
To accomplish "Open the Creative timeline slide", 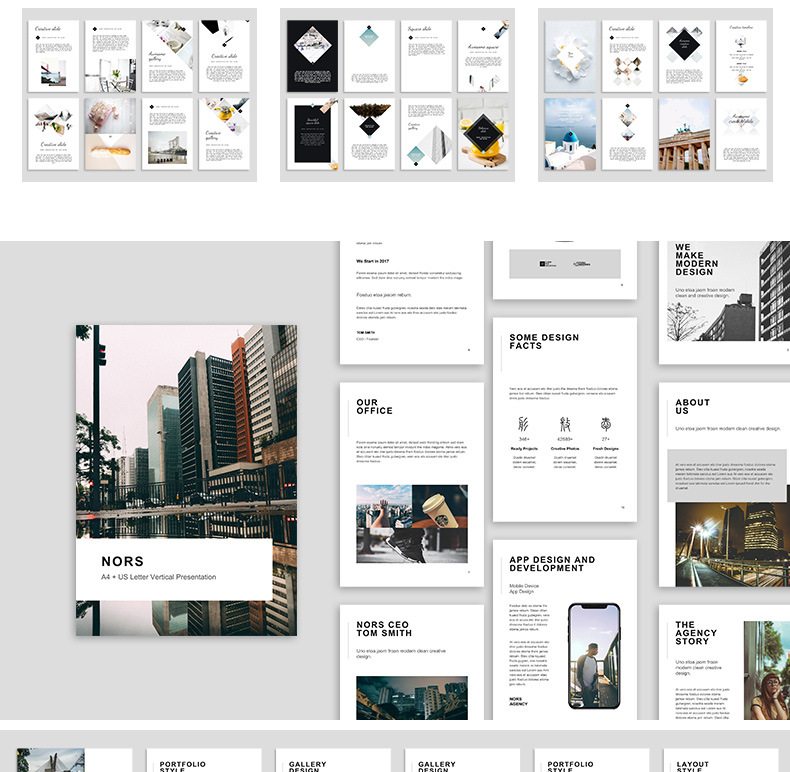I will click(741, 56).
